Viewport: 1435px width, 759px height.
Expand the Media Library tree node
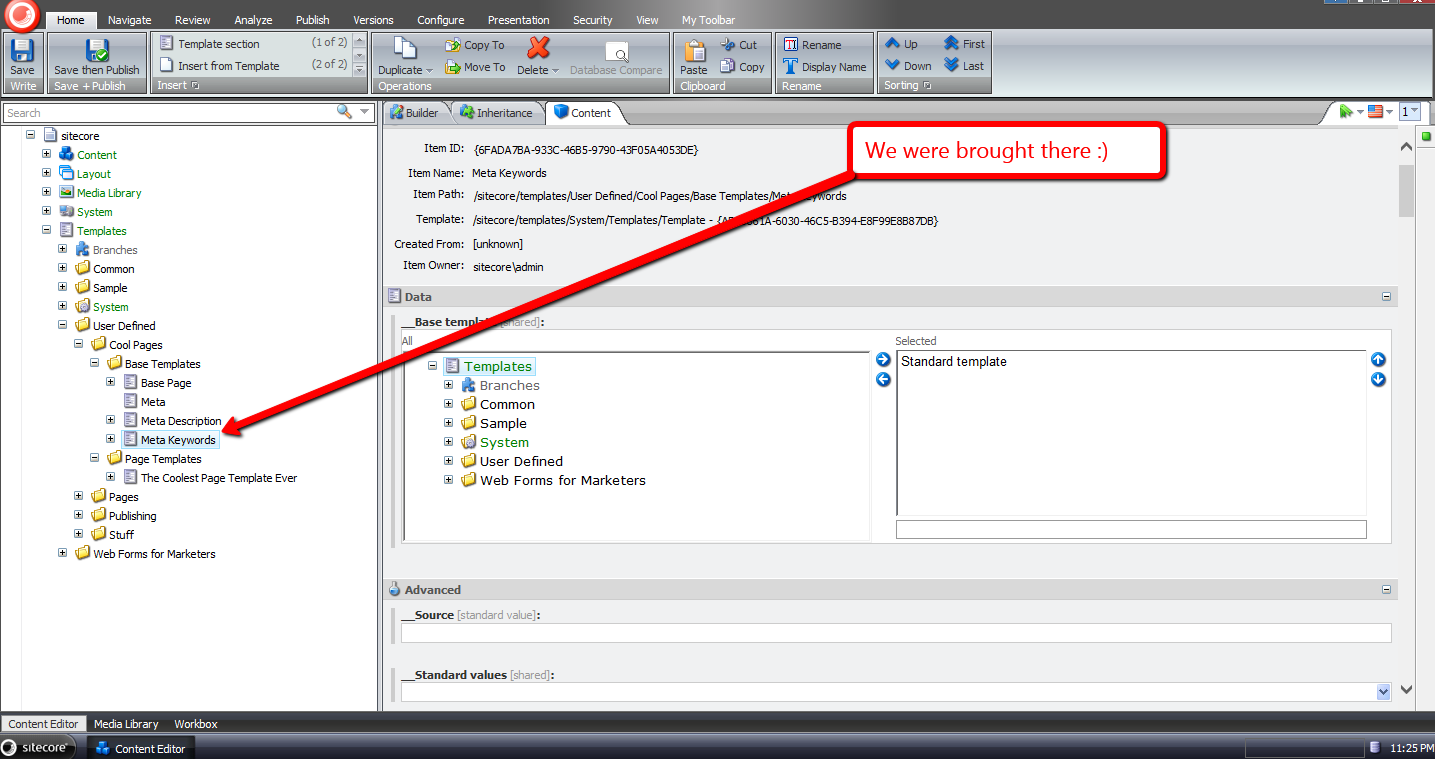pos(47,193)
